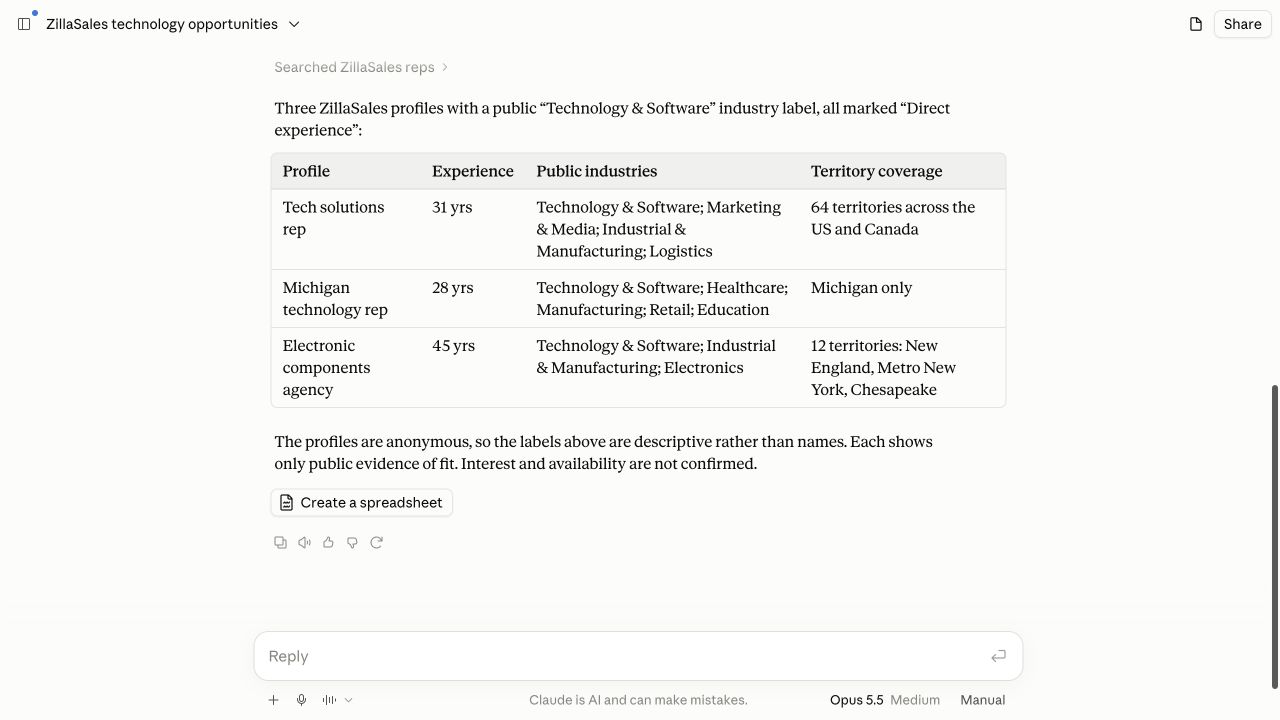Click the '64 territories across the US and Canada' cell
The image size is (1280, 720).
[904, 229]
